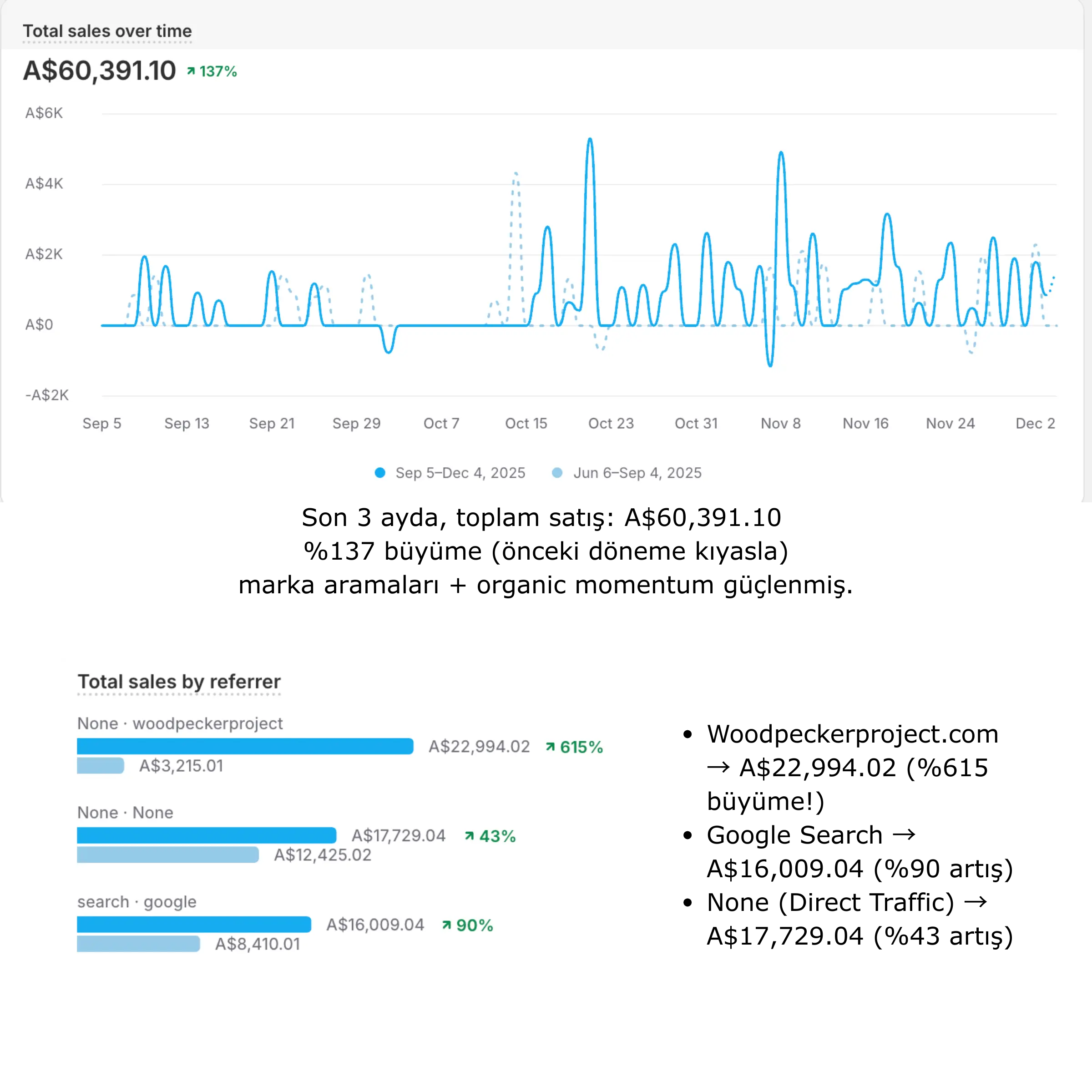Click the 615% growth arrow icon
The height and width of the screenshot is (1092, 1092).
(550, 747)
